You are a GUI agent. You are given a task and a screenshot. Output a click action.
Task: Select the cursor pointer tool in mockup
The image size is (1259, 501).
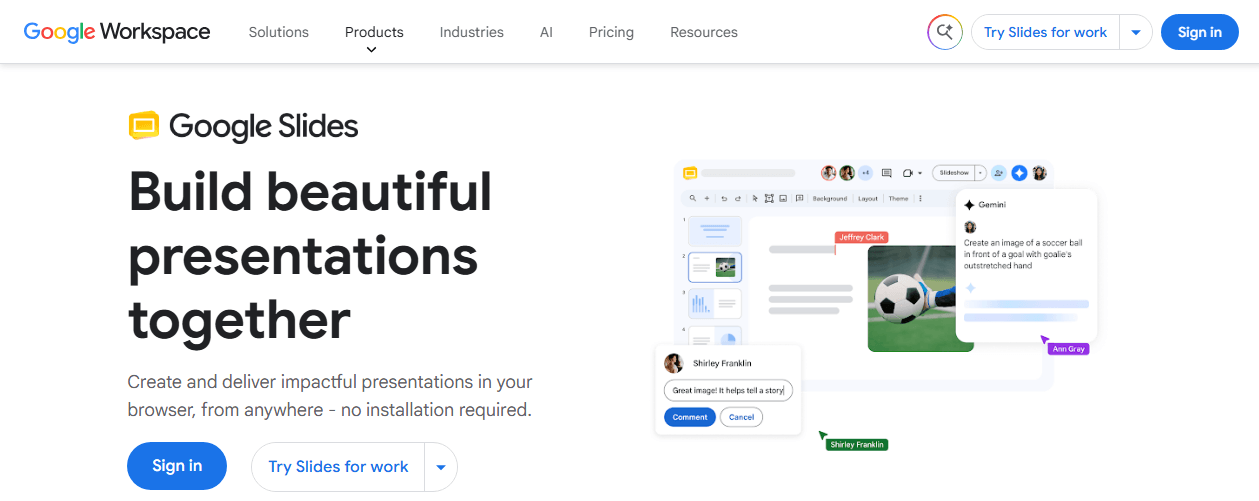tap(755, 198)
